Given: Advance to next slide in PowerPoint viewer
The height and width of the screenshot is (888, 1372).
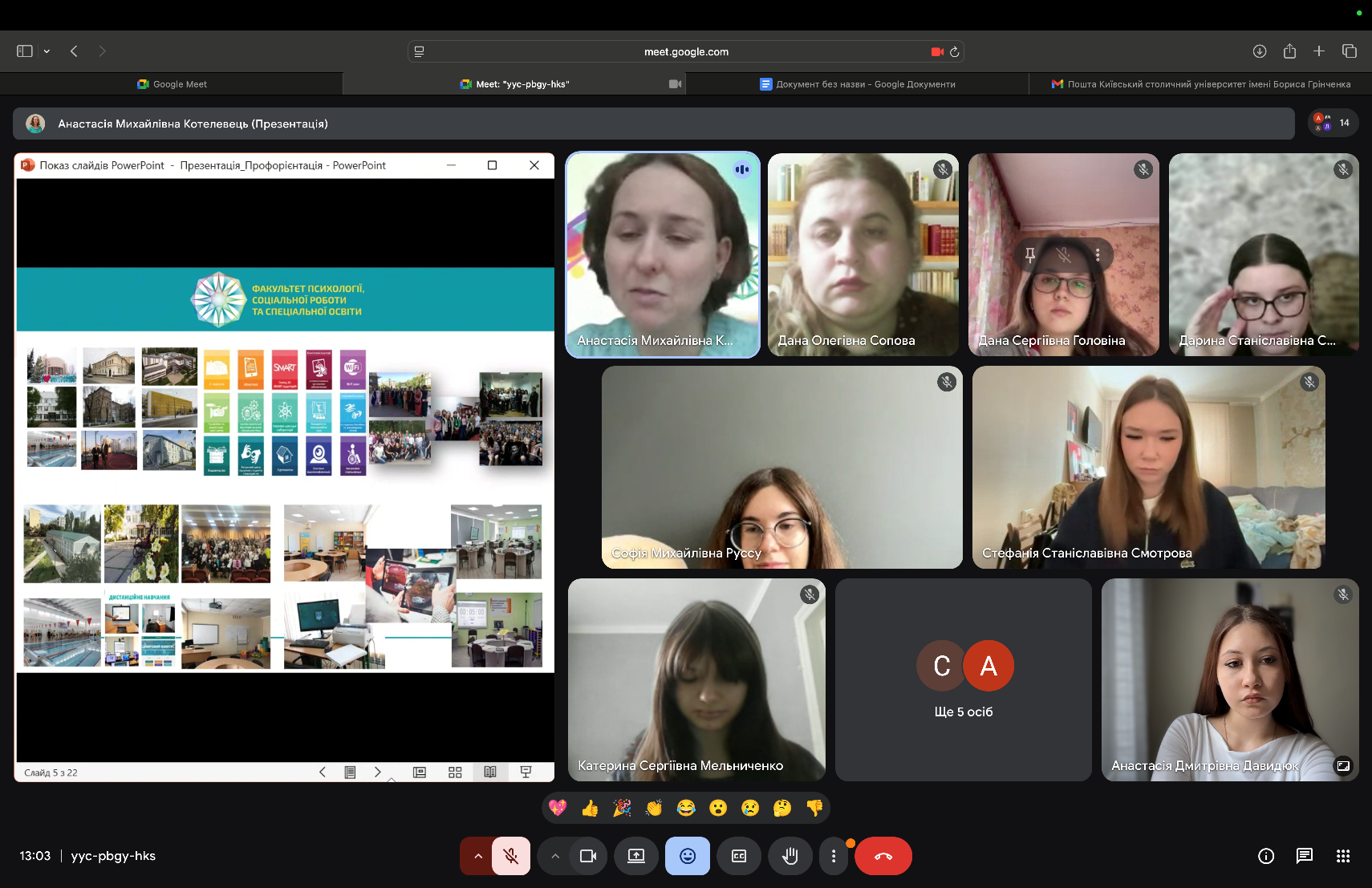Looking at the screenshot, I should (x=378, y=772).
